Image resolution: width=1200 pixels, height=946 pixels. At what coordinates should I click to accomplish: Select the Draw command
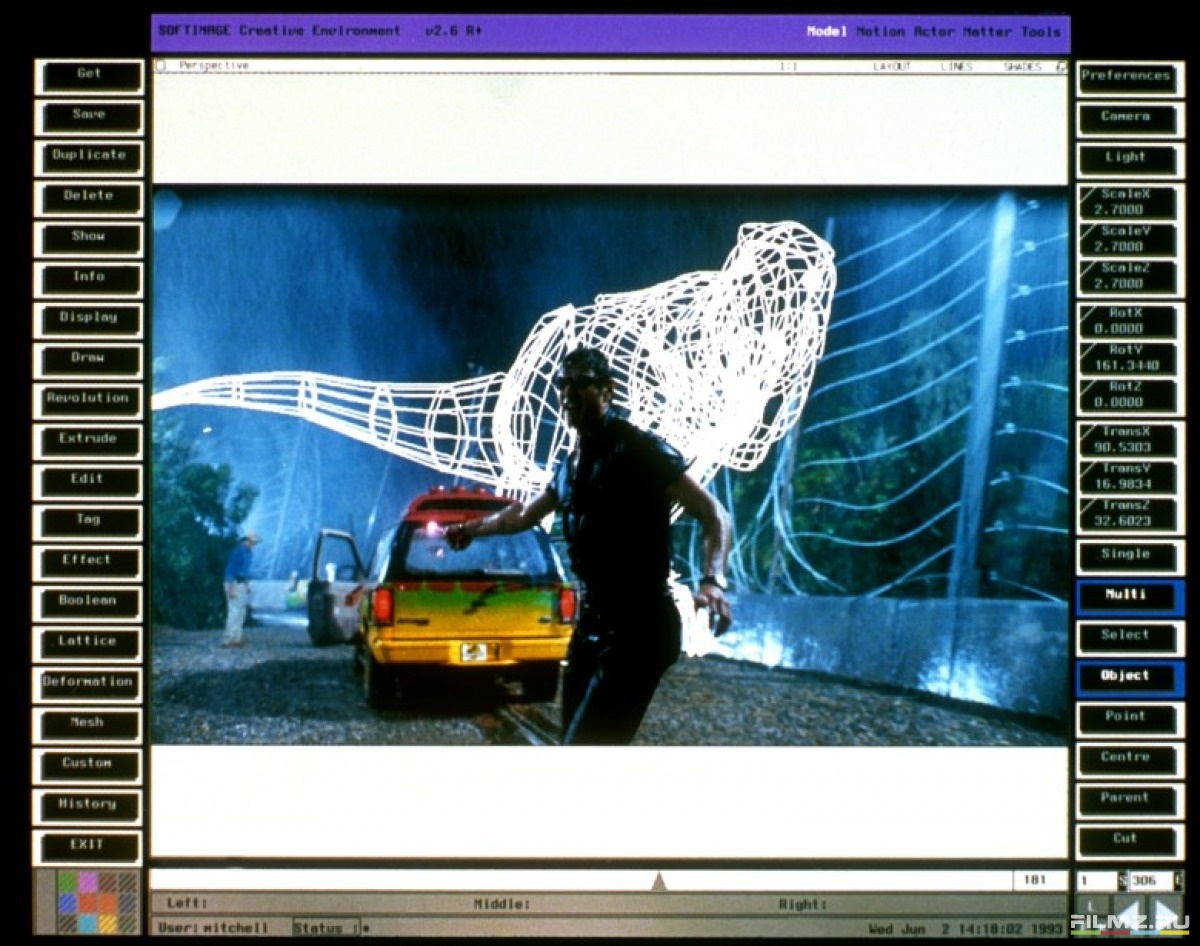point(89,360)
